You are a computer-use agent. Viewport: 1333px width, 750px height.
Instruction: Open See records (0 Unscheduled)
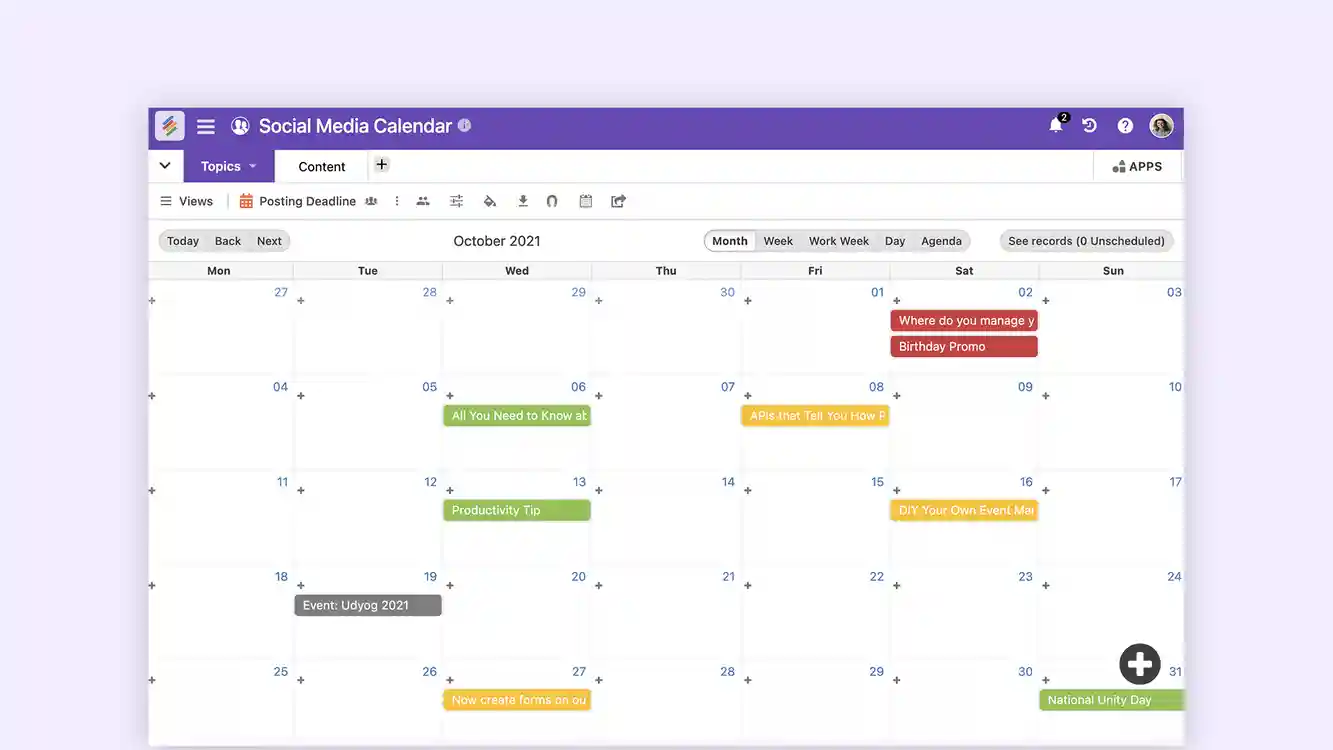(x=1086, y=240)
